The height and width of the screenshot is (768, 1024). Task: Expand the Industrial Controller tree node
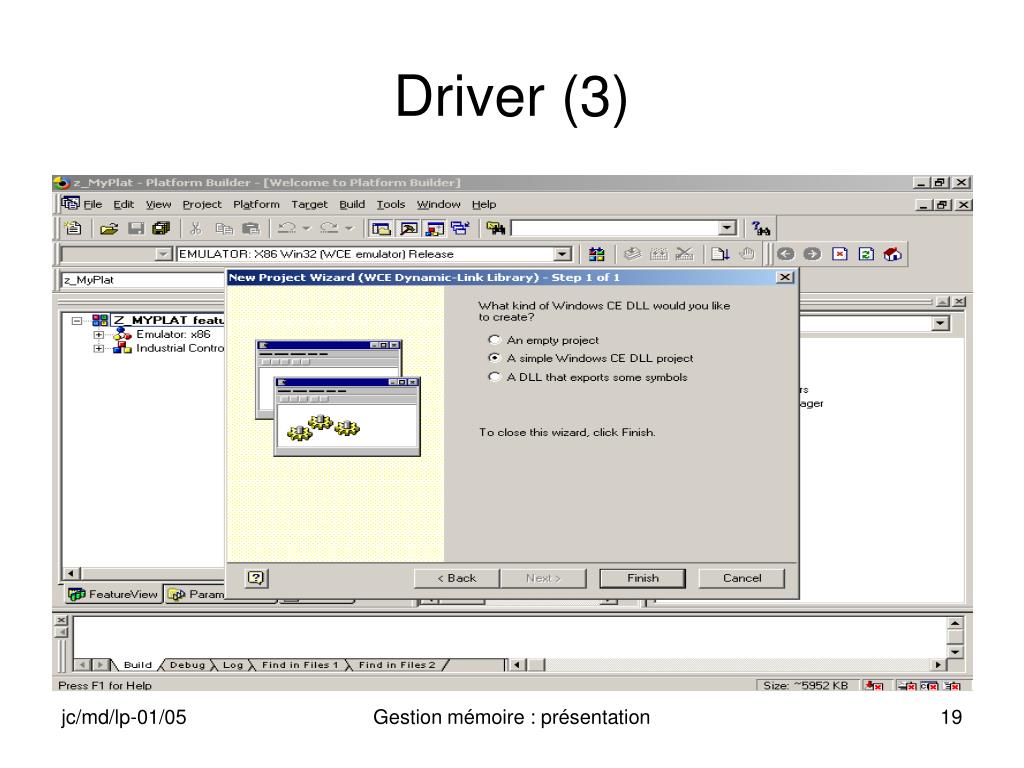99,349
